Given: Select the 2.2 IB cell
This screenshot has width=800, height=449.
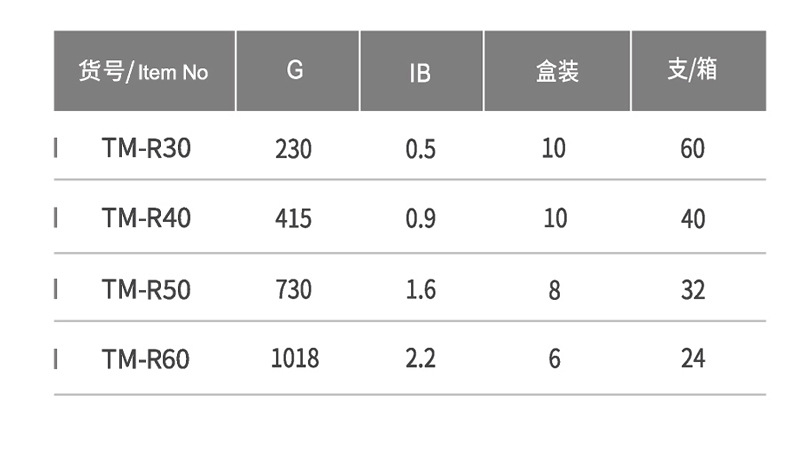Looking at the screenshot, I should 421,358.
